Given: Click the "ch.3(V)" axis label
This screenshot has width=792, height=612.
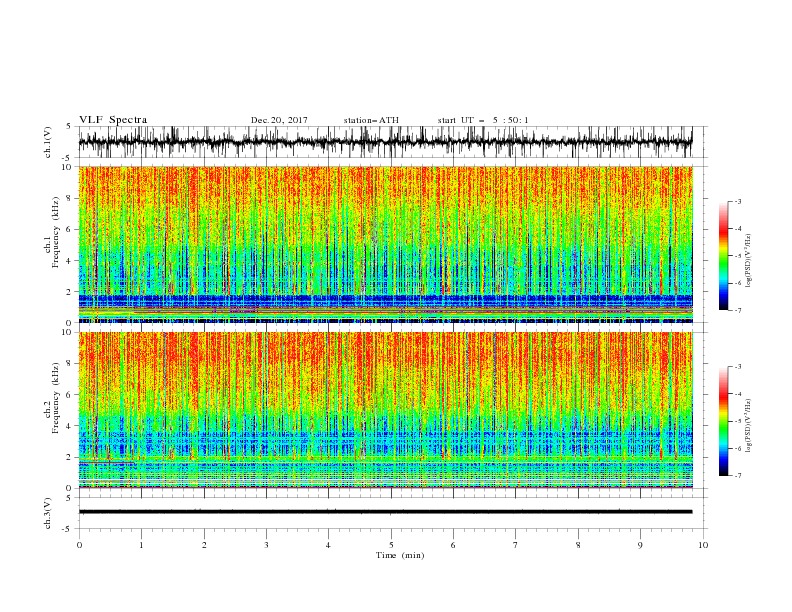Looking at the screenshot, I should [x=48, y=513].
